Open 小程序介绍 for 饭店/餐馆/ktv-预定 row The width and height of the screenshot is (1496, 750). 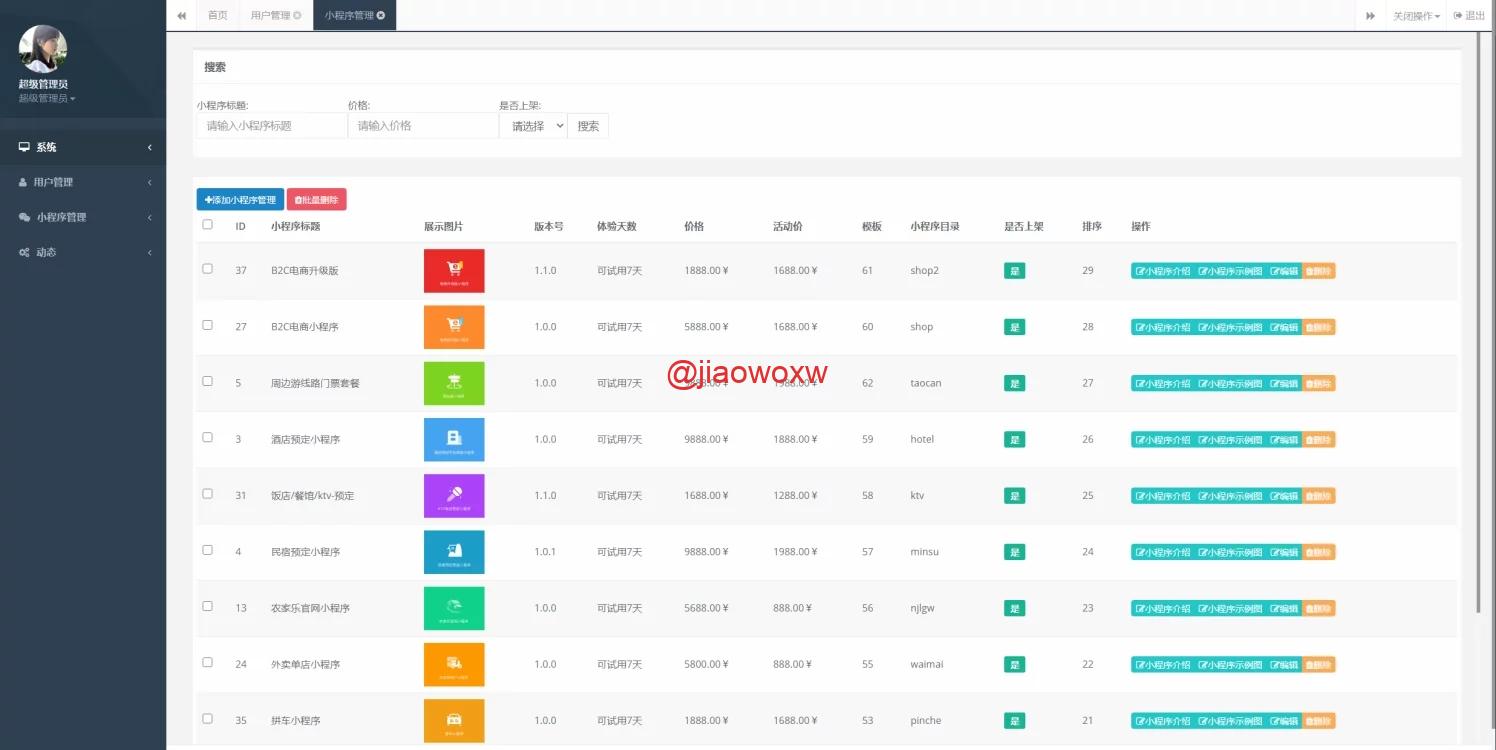1163,496
